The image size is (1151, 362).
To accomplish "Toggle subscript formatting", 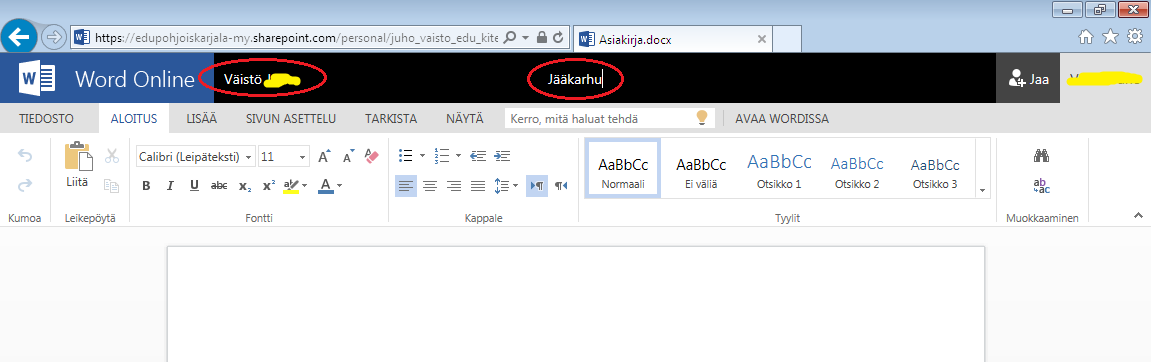I will (x=244, y=186).
